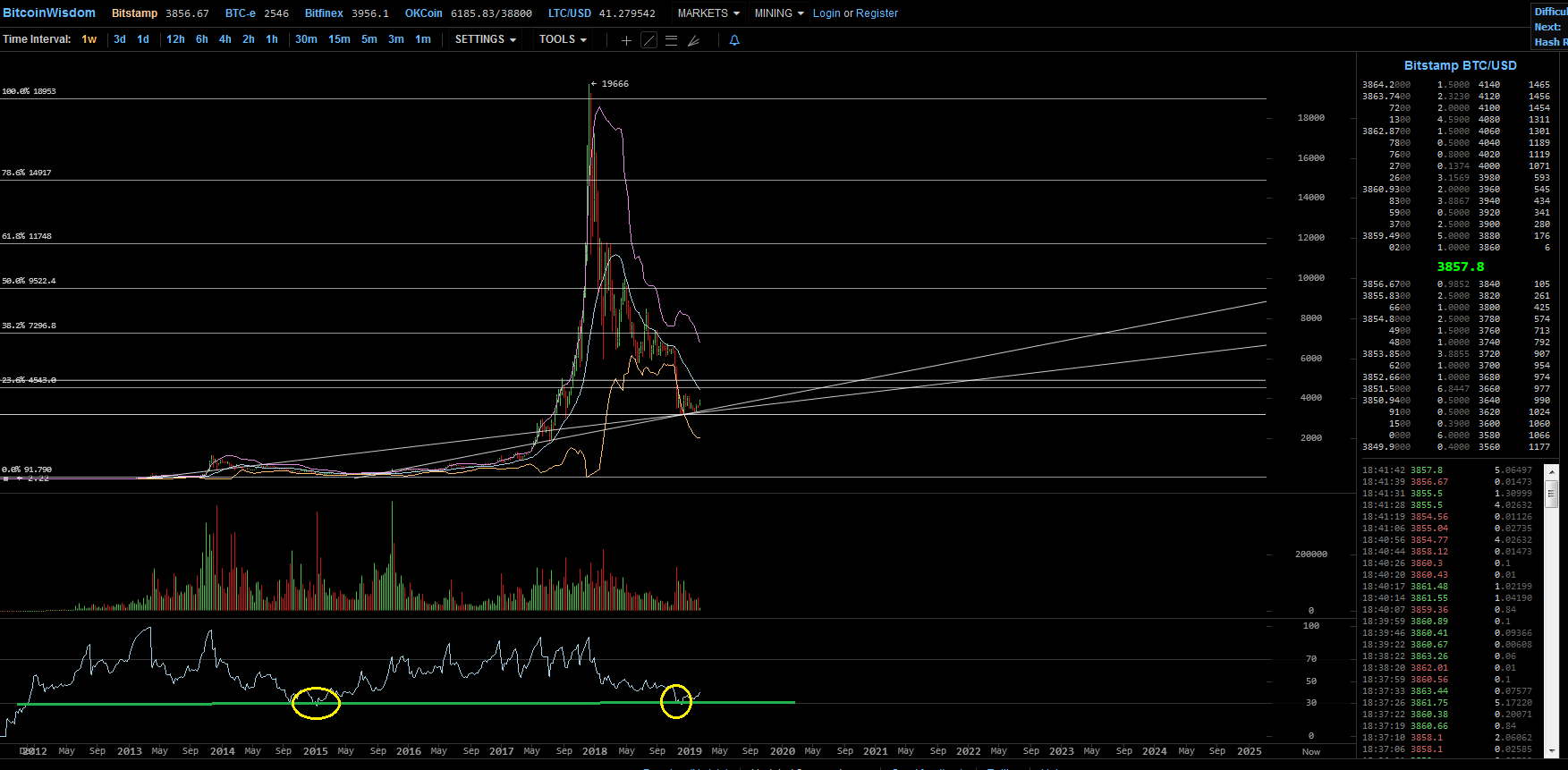Select the horizontal lines drawing tool
Image resolution: width=1568 pixels, height=770 pixels.
[x=671, y=40]
